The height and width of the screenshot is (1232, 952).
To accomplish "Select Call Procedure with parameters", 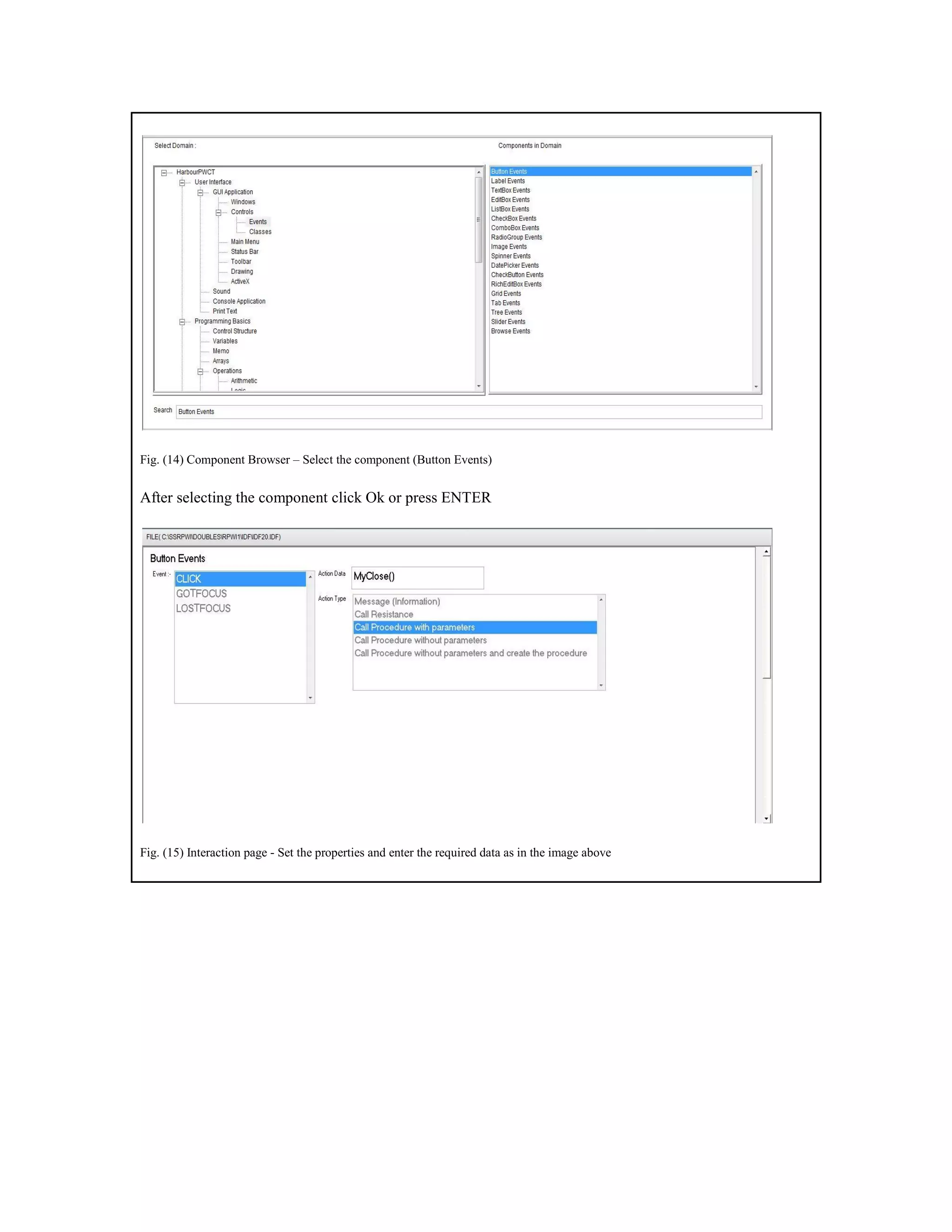I will coord(475,627).
